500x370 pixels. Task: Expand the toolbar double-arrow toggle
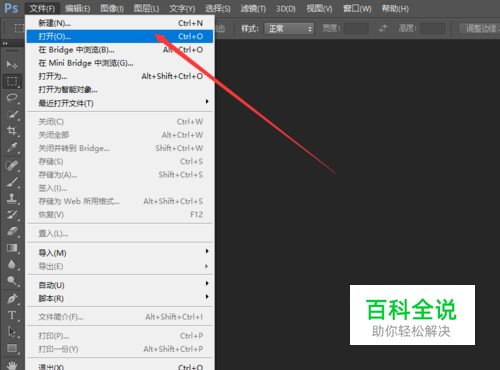click(x=5, y=43)
